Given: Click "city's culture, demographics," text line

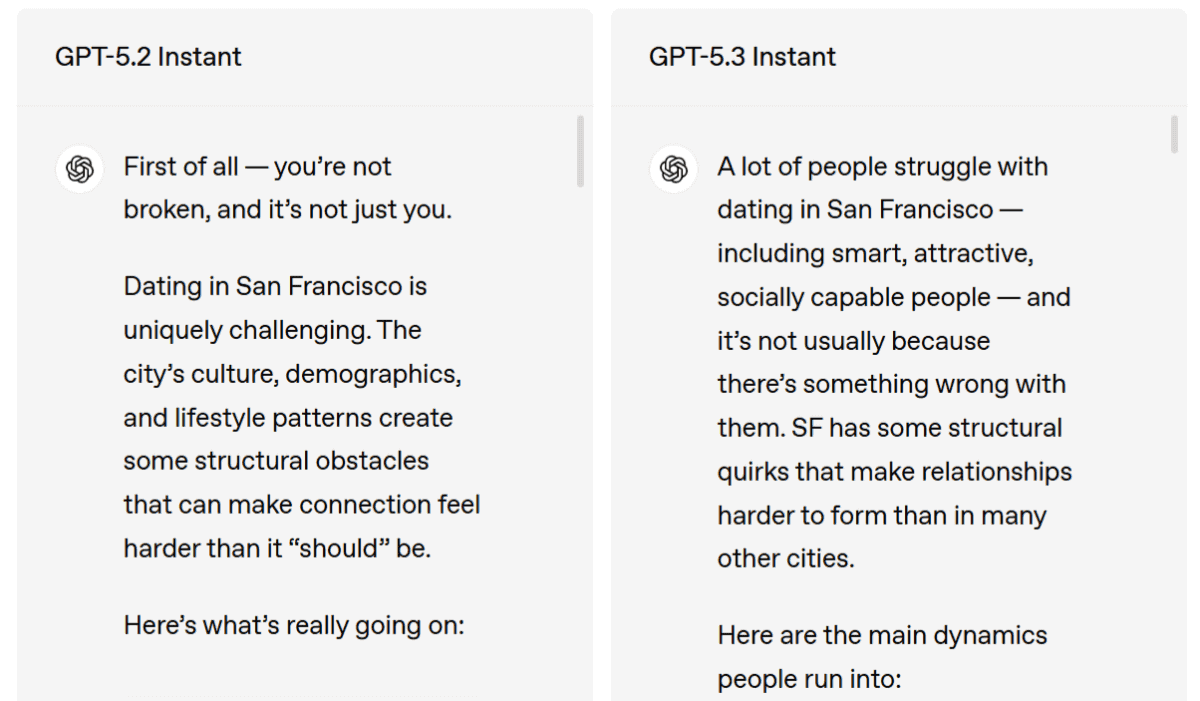Looking at the screenshot, I should coord(292,374).
